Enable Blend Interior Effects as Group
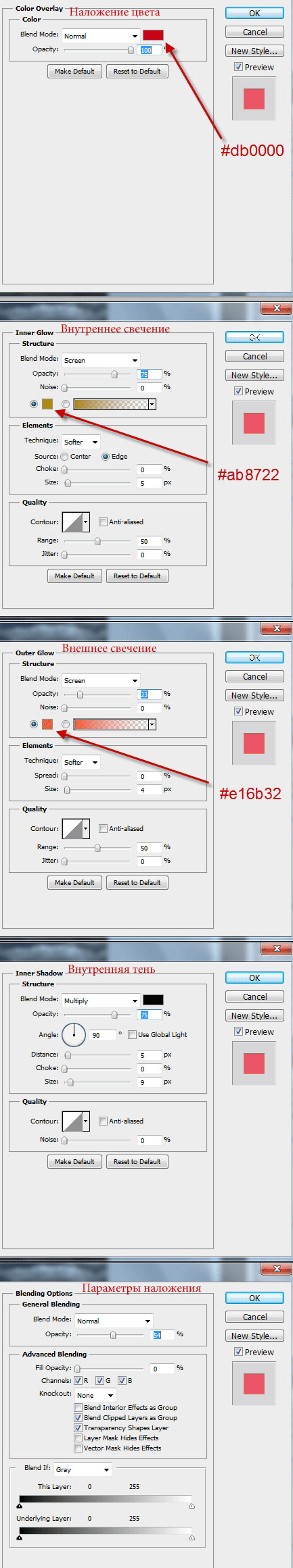Viewport: 293px width, 1568px height. pos(78,1408)
